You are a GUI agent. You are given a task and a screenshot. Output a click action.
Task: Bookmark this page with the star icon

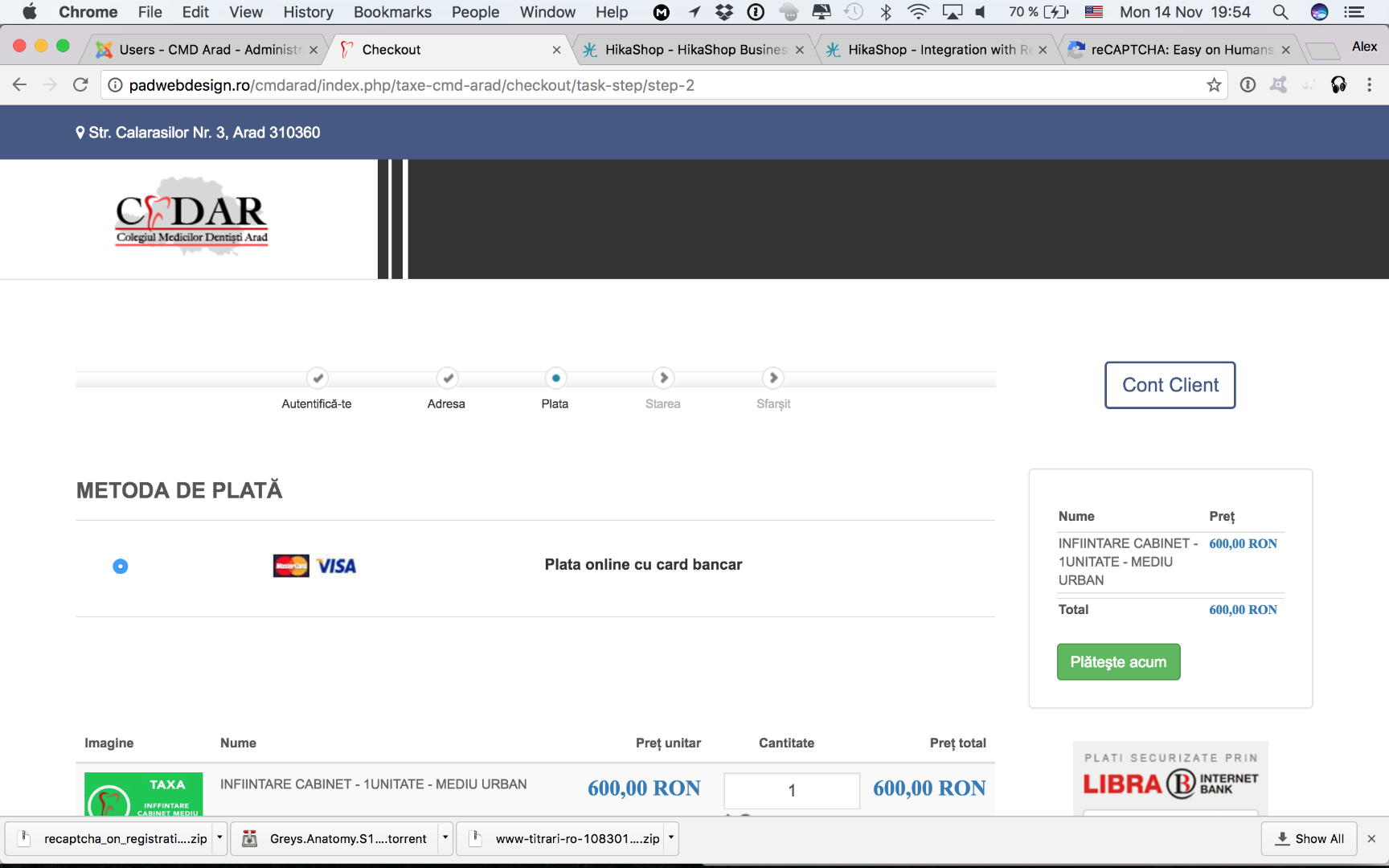point(1214,85)
